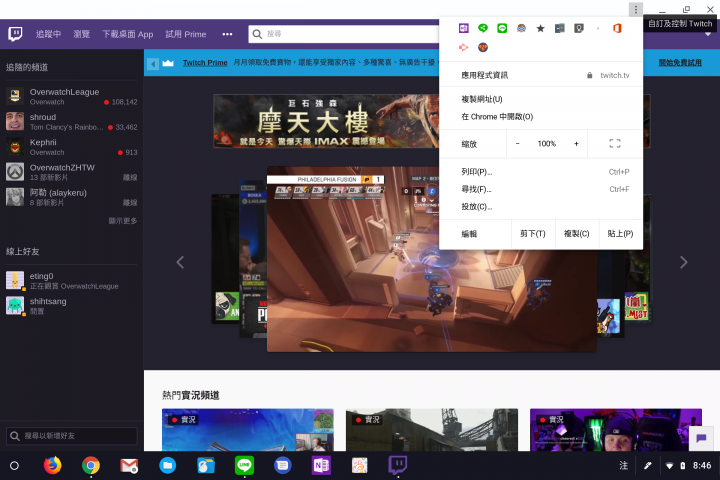Go to previous carousel stream

pyautogui.click(x=180, y=262)
